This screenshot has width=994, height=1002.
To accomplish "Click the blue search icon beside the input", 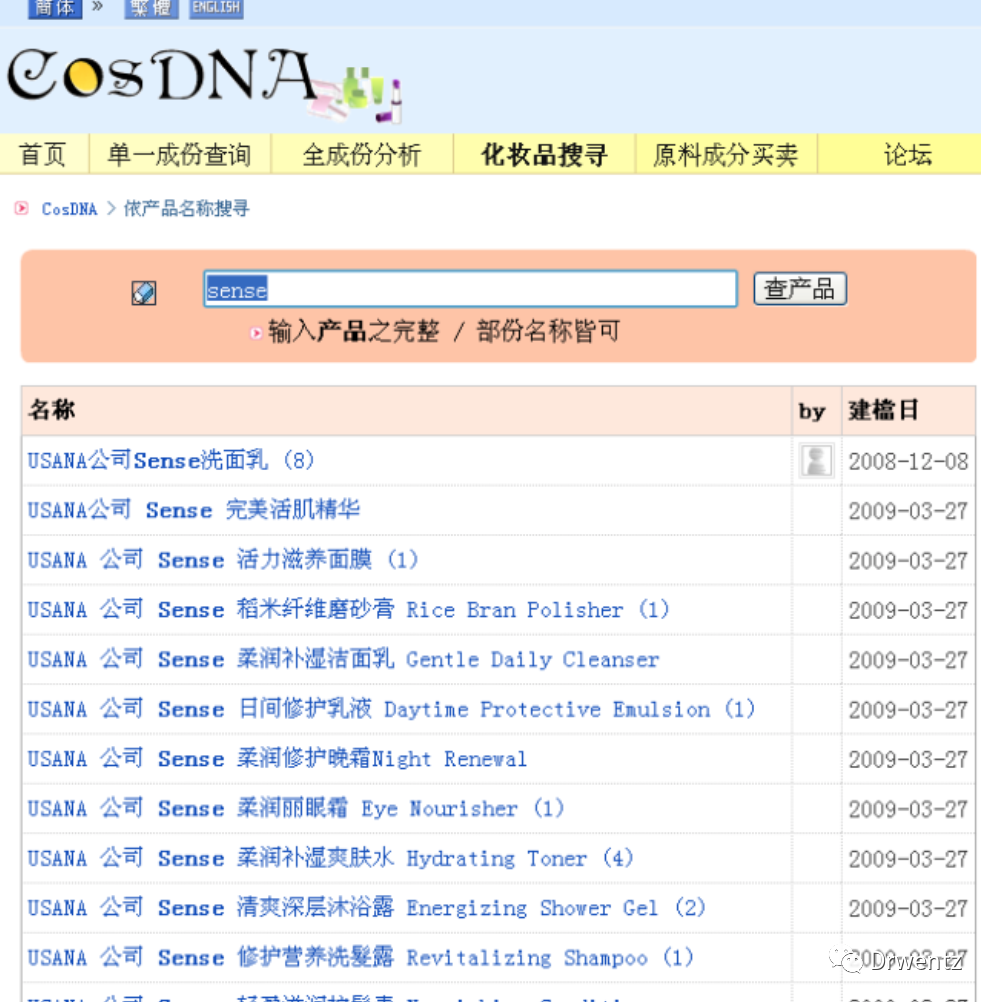I will point(142,292).
